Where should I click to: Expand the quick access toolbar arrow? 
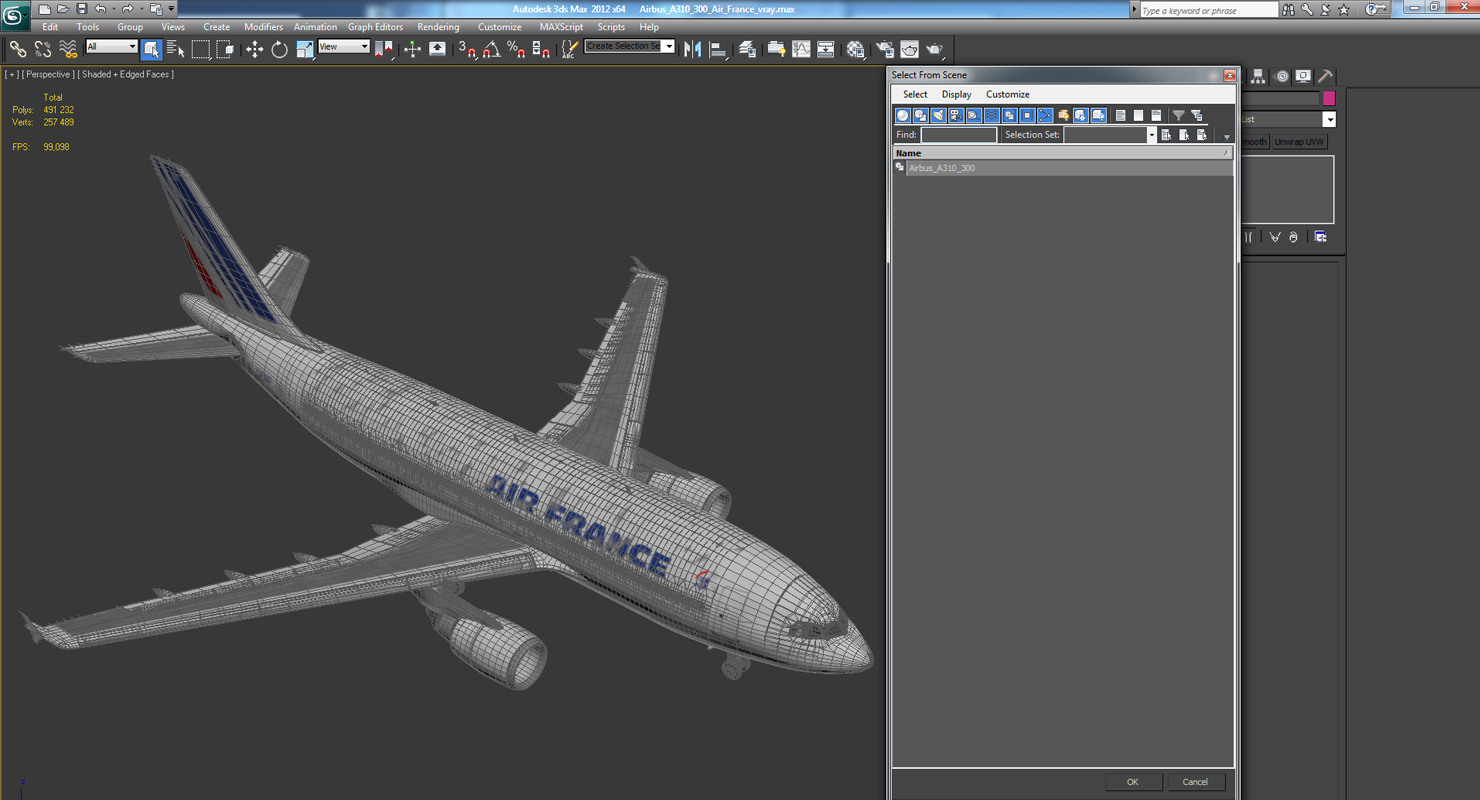point(172,9)
